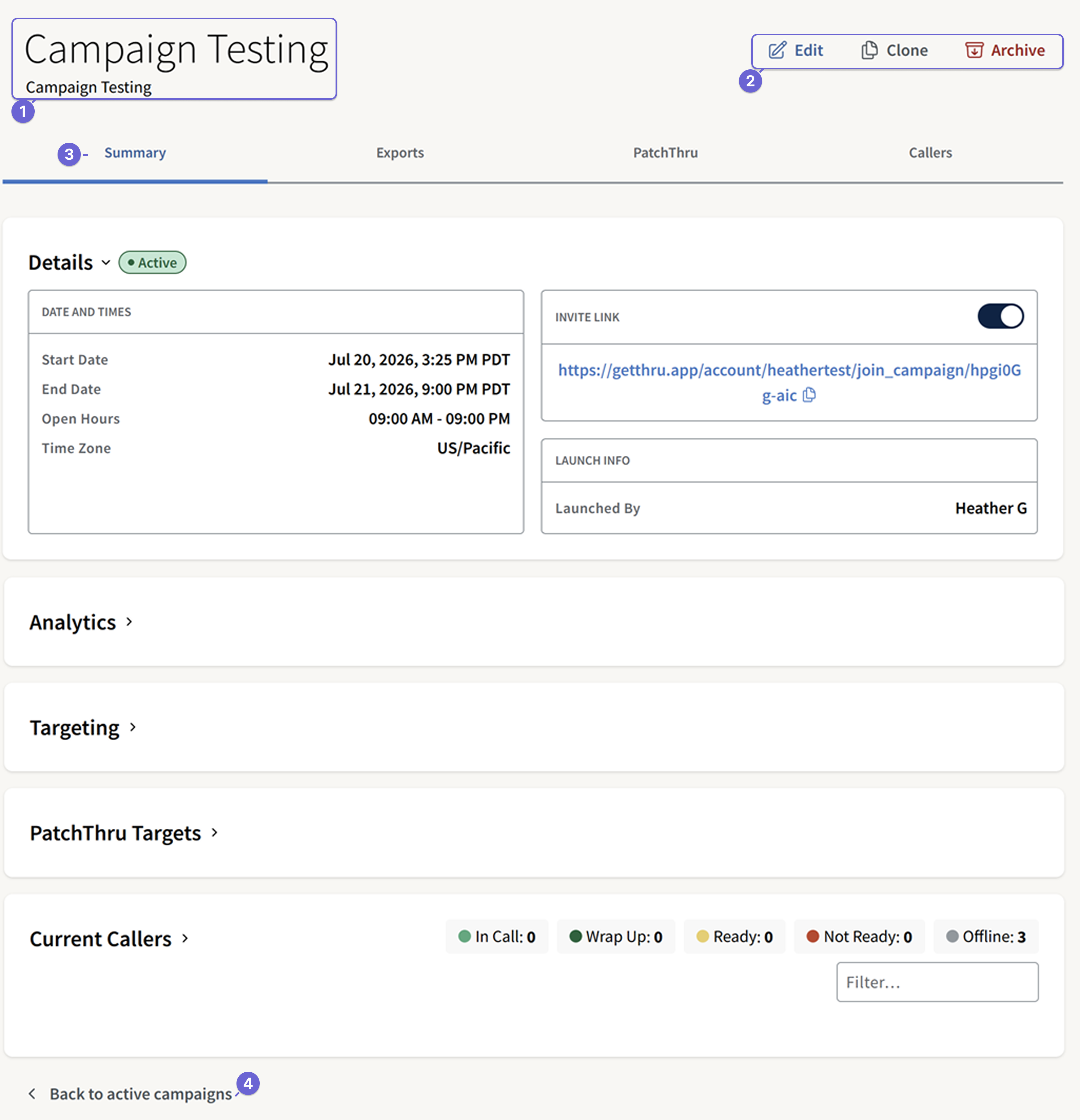
Task: Expand the Current Callers section
Action: click(184, 938)
